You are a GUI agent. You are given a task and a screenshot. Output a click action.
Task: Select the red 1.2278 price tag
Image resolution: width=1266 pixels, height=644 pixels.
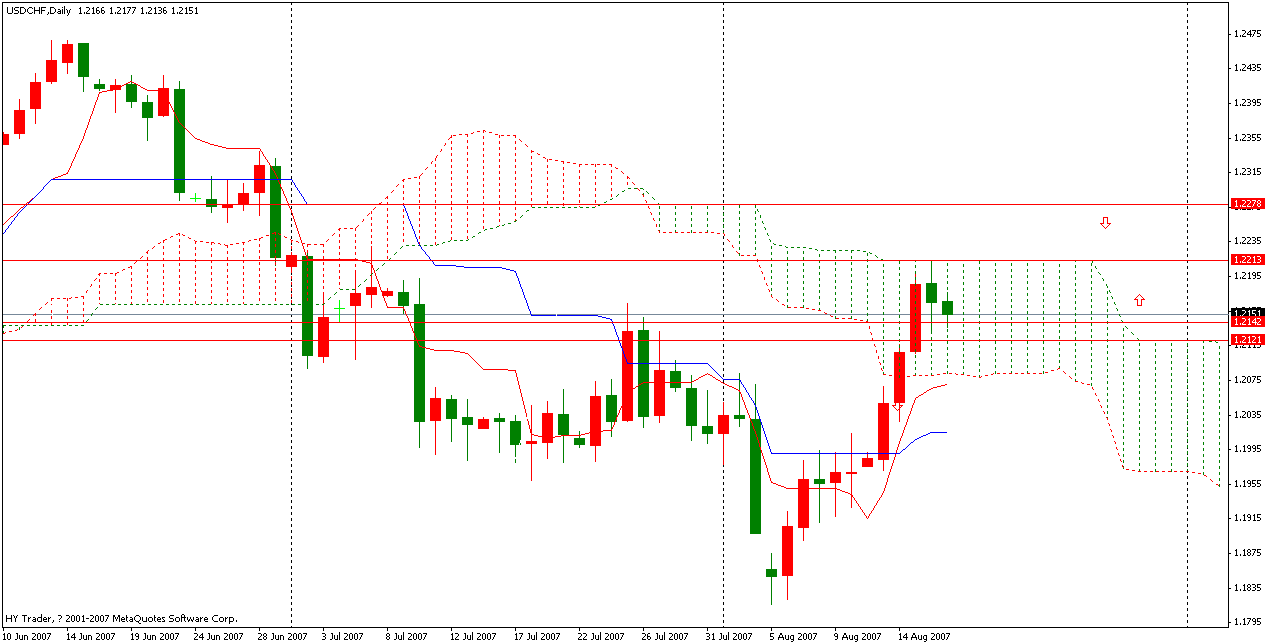click(1249, 204)
